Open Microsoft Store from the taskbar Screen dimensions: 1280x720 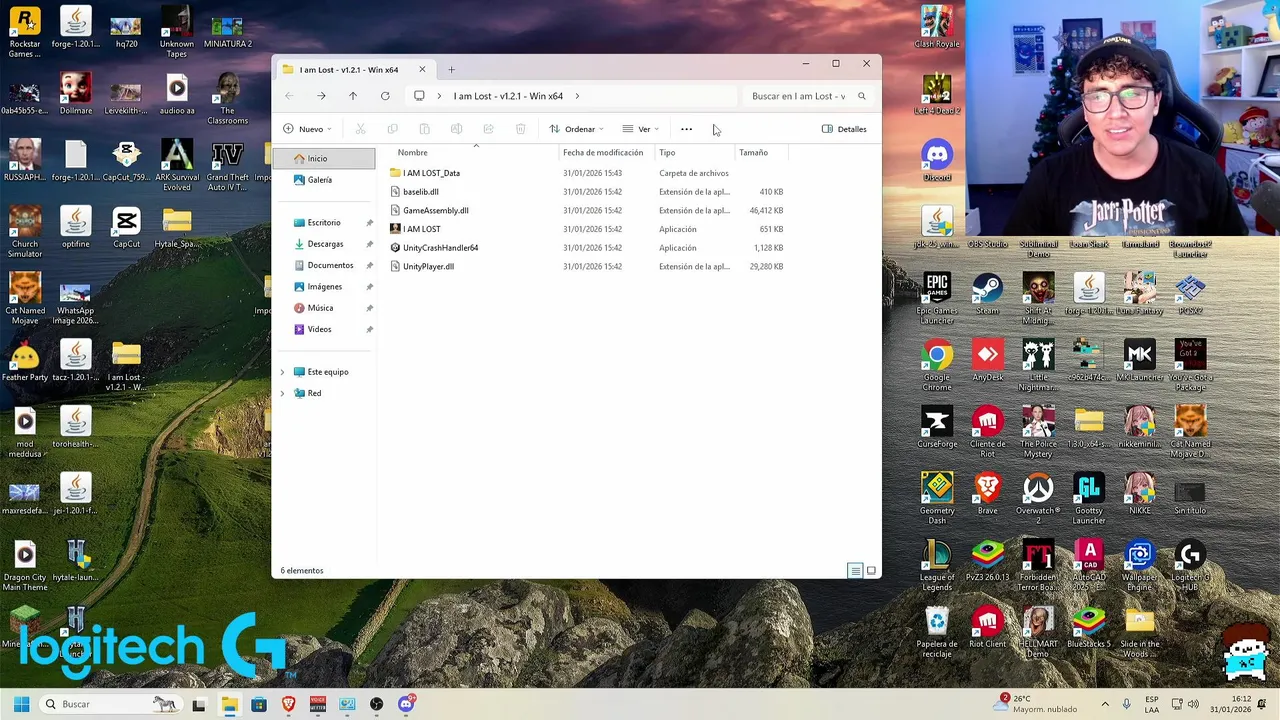click(x=259, y=704)
